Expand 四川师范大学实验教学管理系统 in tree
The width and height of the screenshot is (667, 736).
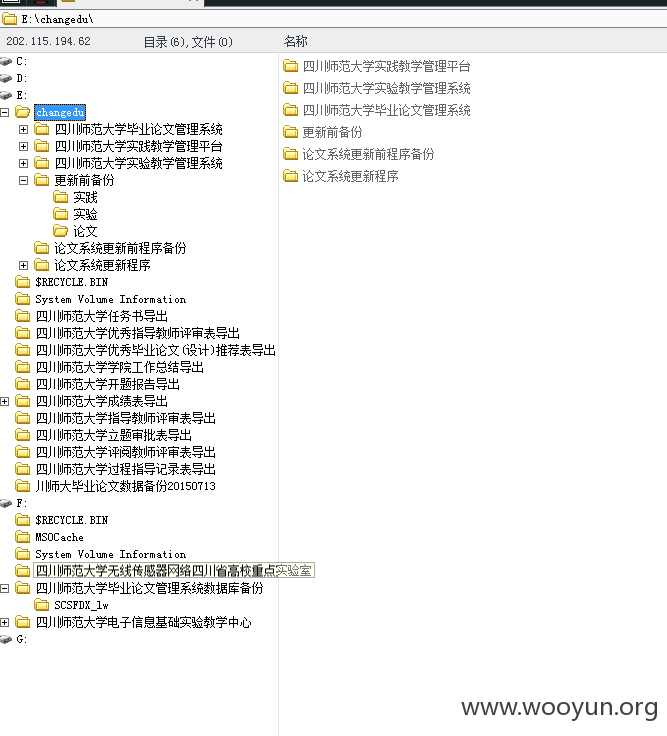(x=23, y=163)
